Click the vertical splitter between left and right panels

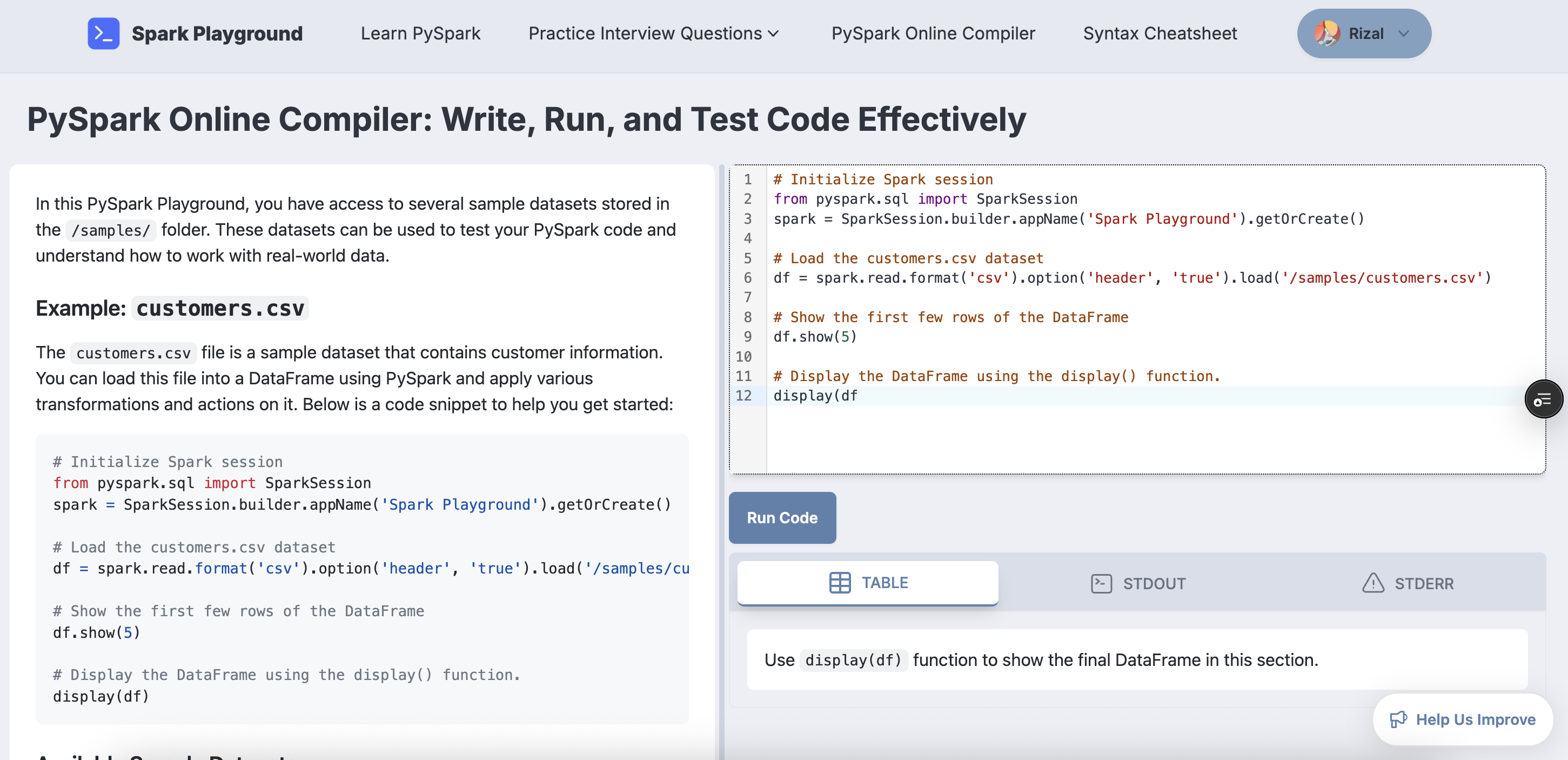coord(722,462)
